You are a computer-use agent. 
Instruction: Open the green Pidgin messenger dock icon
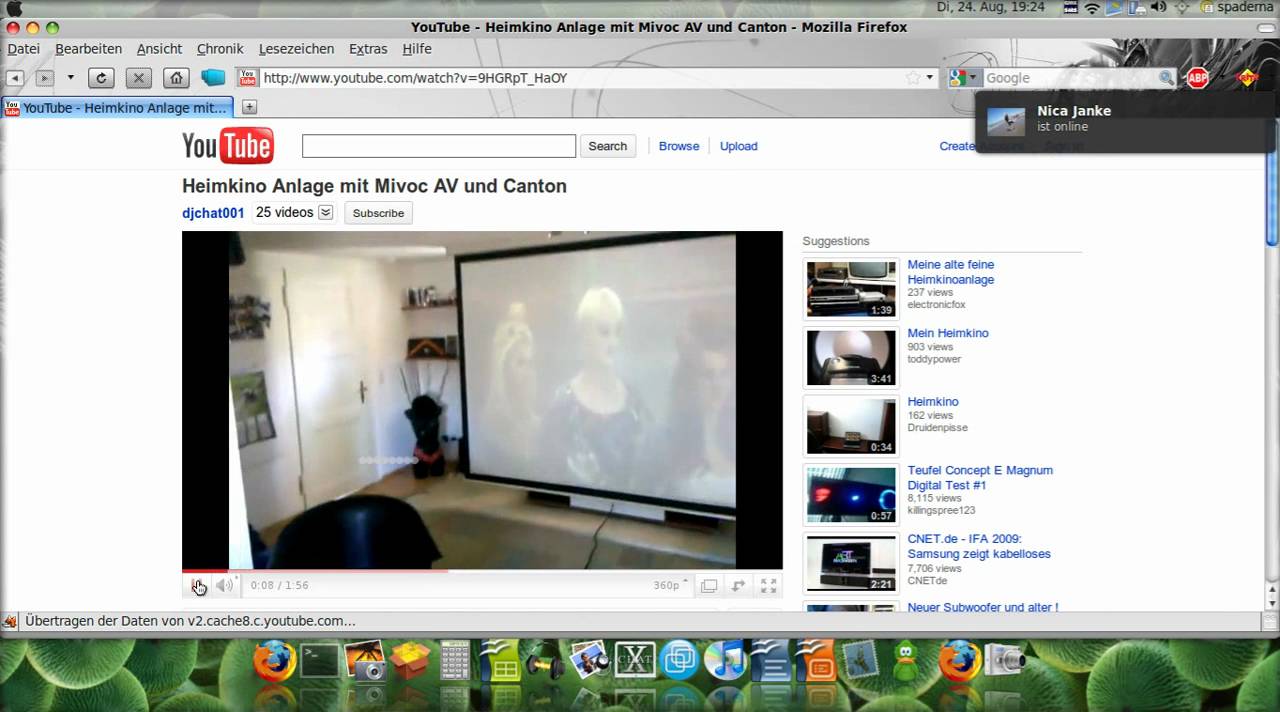(x=907, y=661)
